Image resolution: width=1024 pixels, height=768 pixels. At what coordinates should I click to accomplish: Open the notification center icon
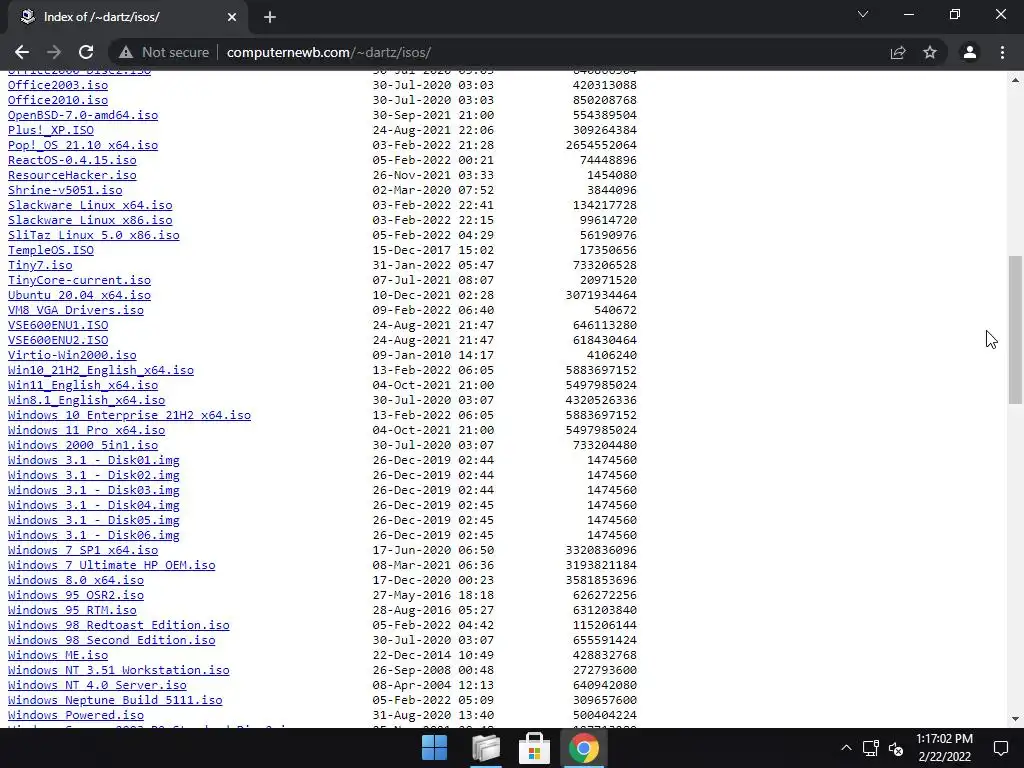click(1000, 748)
